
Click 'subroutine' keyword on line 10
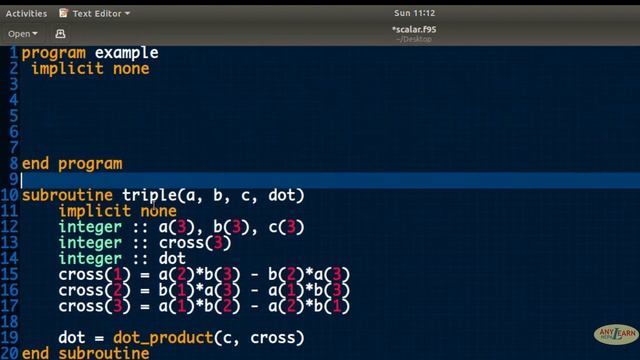pyautogui.click(x=67, y=195)
